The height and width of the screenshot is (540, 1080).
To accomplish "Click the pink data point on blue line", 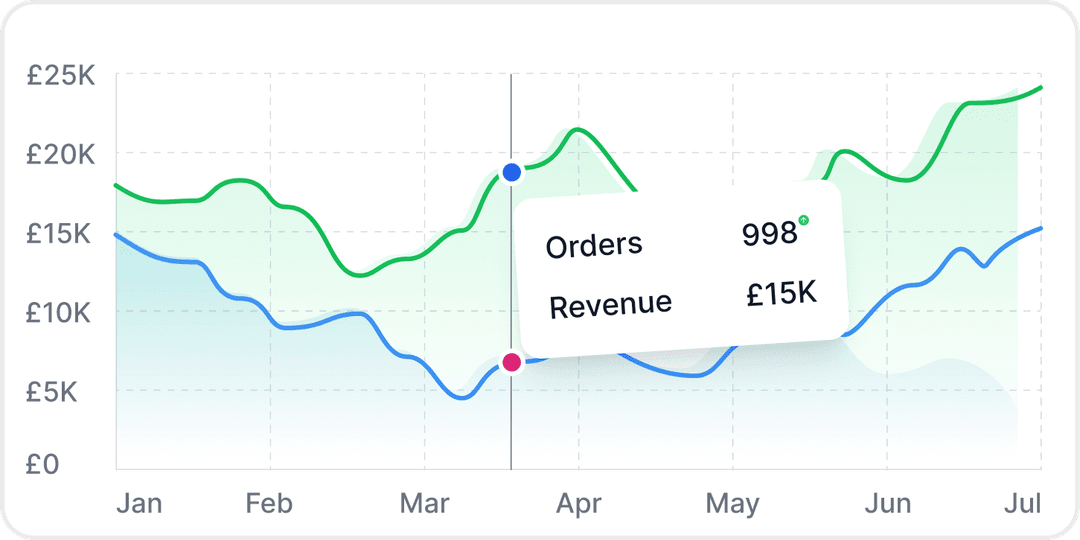I will [512, 362].
